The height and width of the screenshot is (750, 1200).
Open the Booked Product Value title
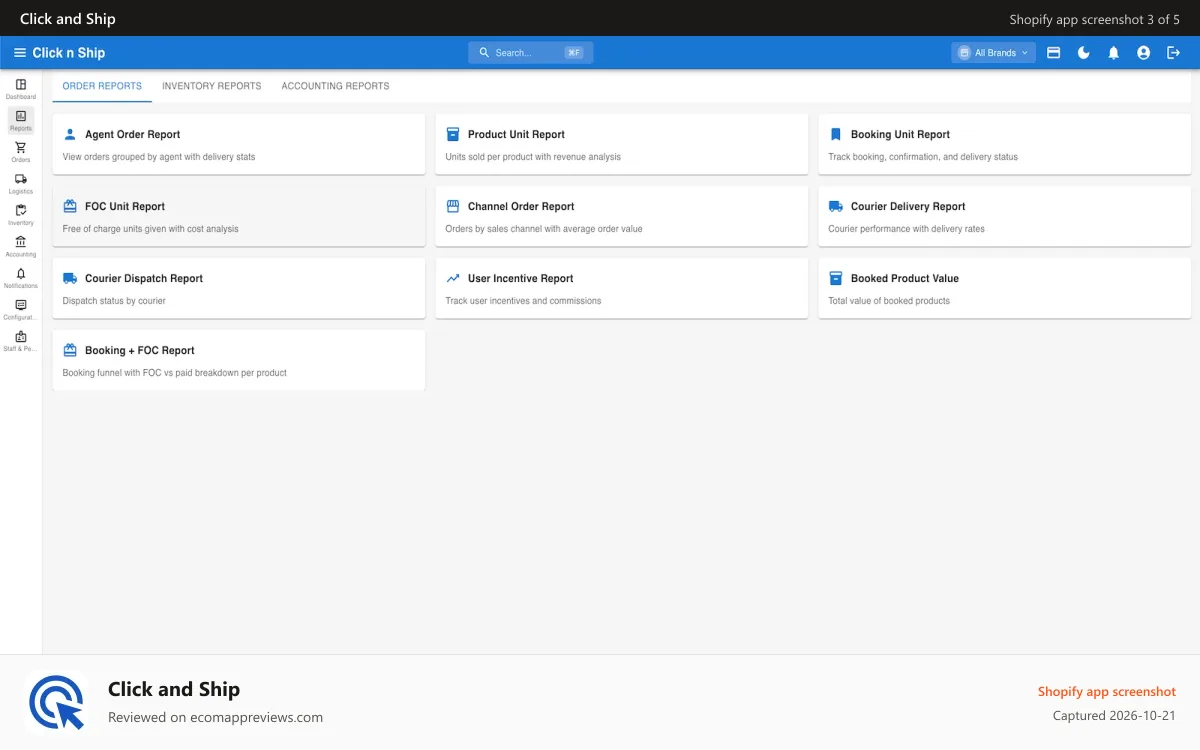[x=905, y=278]
